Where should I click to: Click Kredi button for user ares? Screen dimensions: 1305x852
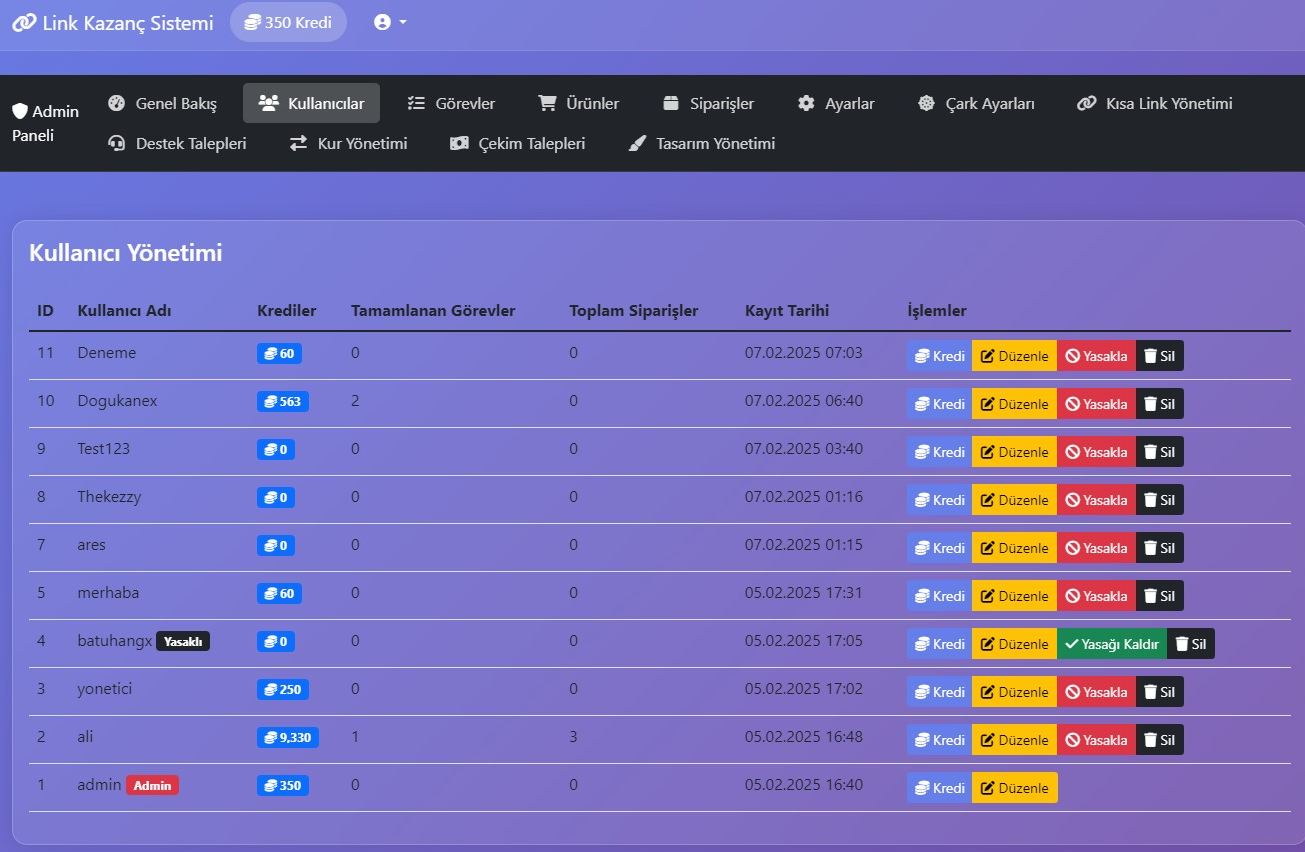point(939,548)
